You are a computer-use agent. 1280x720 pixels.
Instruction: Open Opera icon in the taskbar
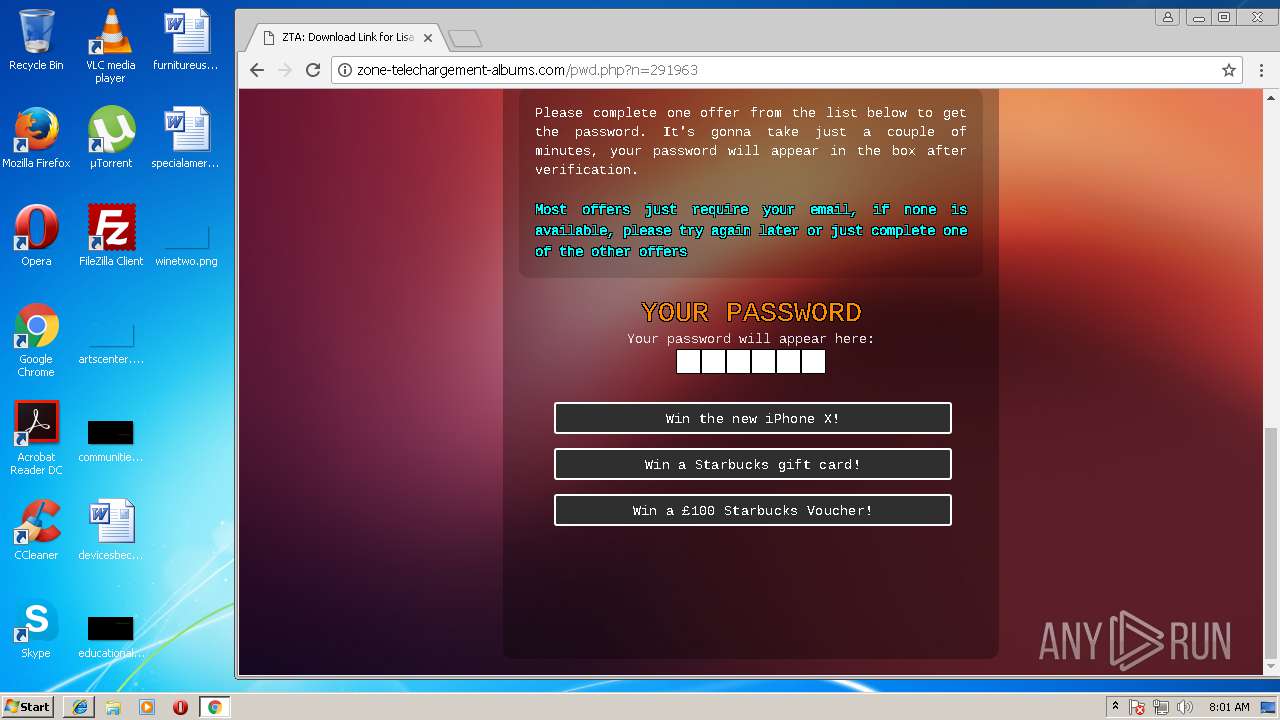(x=181, y=707)
